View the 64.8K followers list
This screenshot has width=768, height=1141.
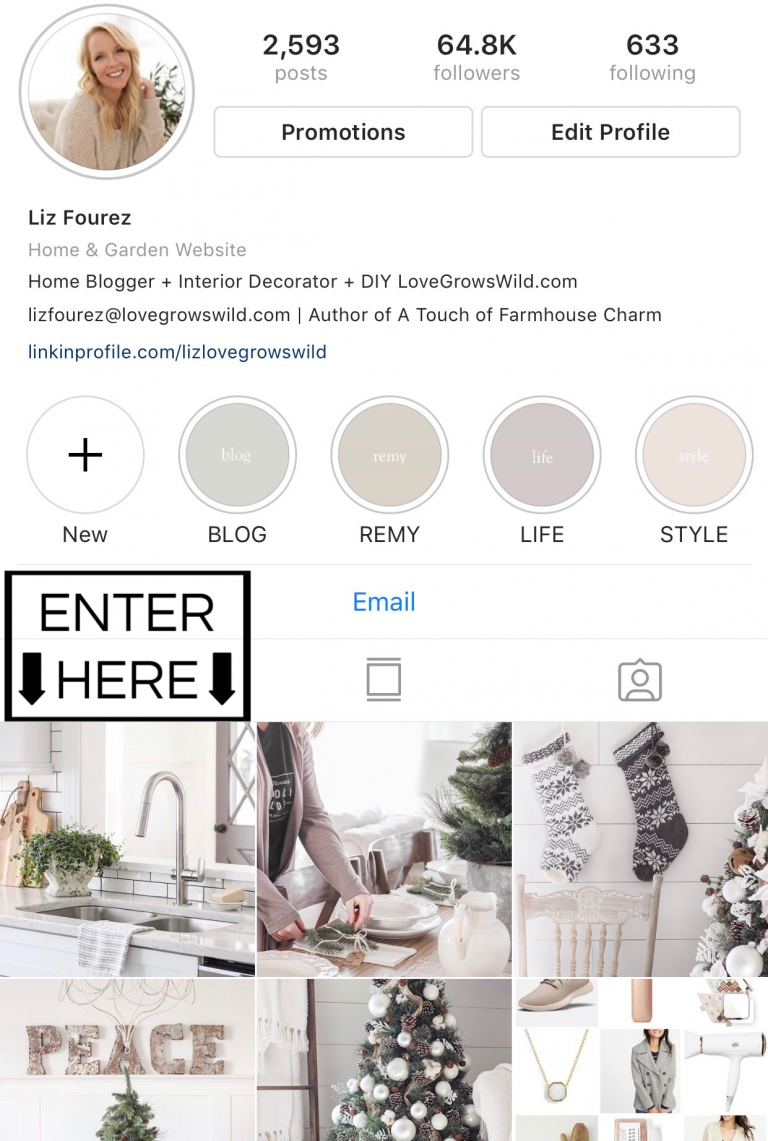coord(477,57)
